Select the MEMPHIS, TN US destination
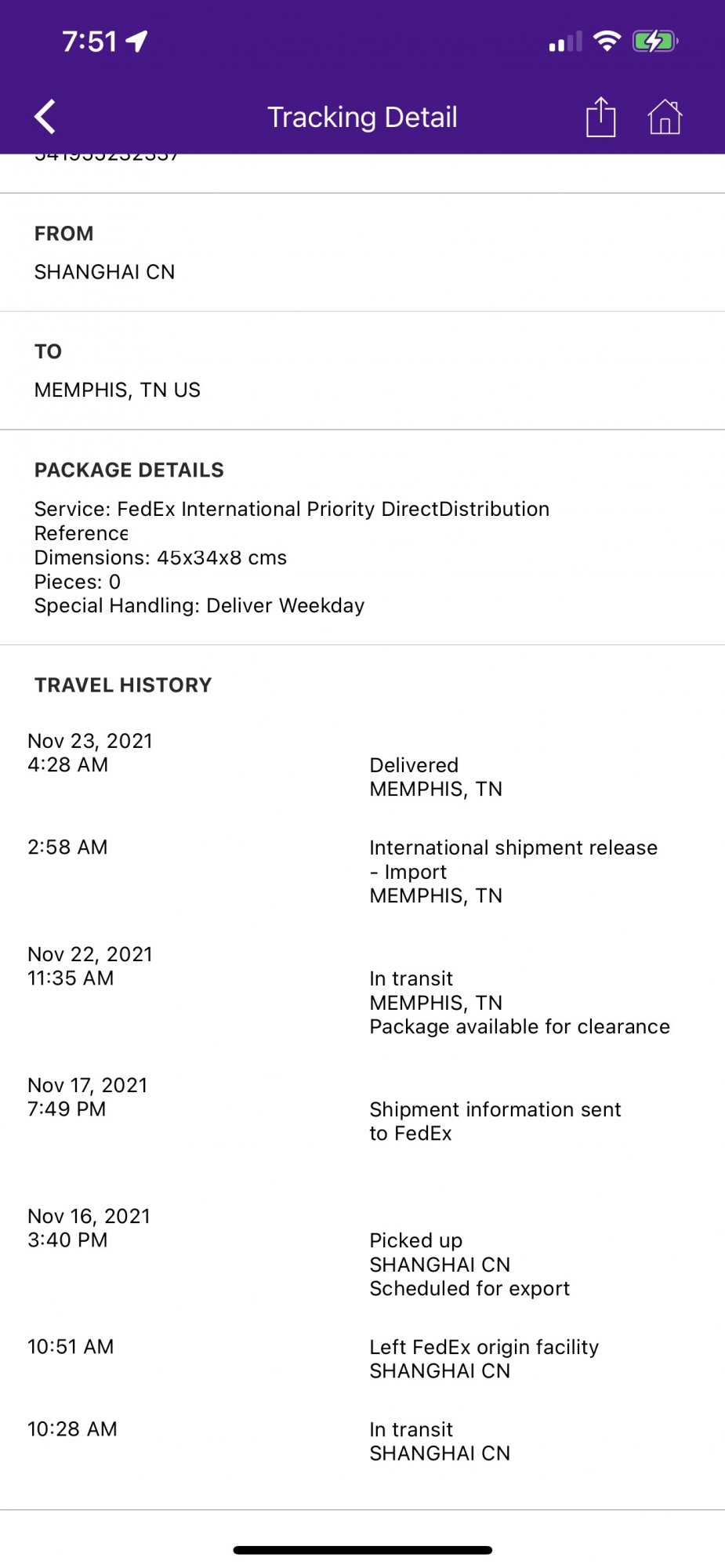725x1568 pixels. click(118, 390)
